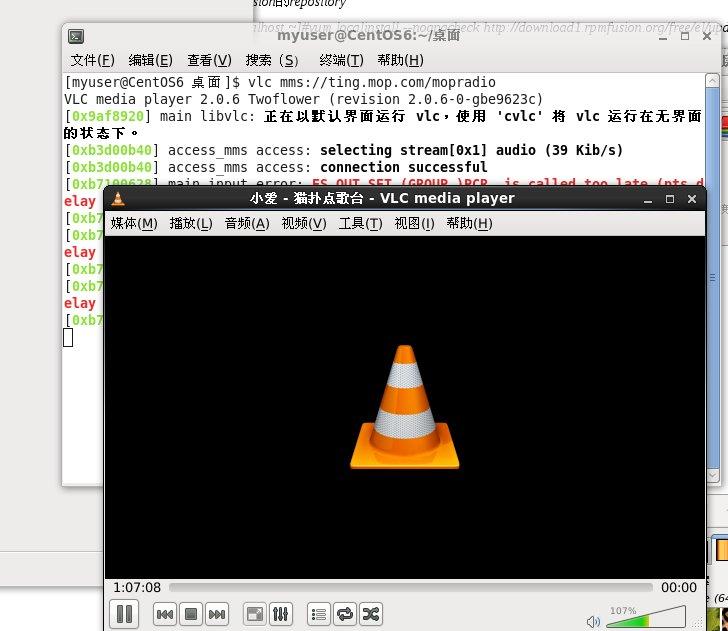Open terminal 搜索(S) menu
The width and height of the screenshot is (728, 631).
click(272, 60)
